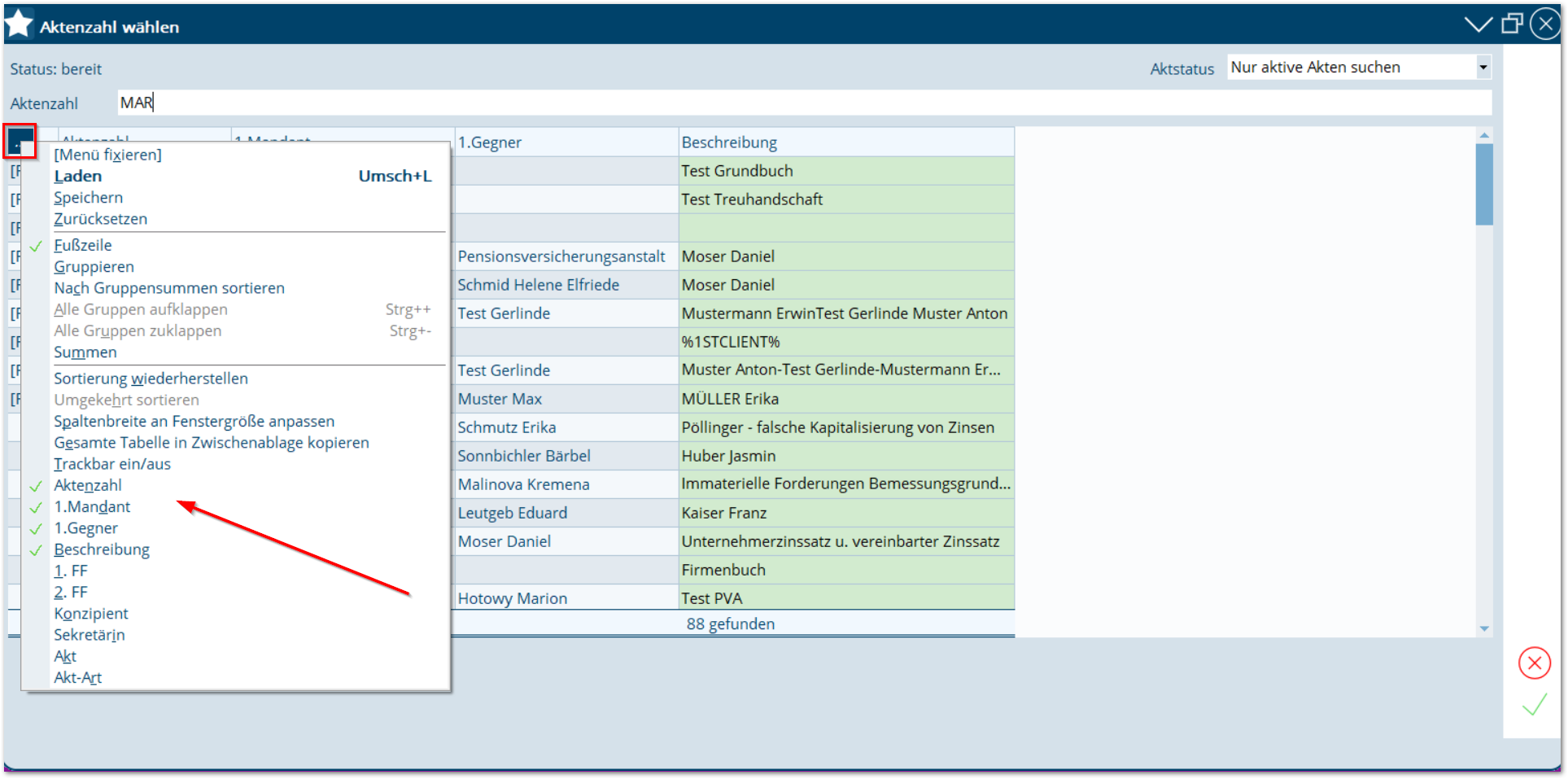The image size is (1568, 779).
Task: Click the Huber Jasmin cell
Action: [846, 456]
